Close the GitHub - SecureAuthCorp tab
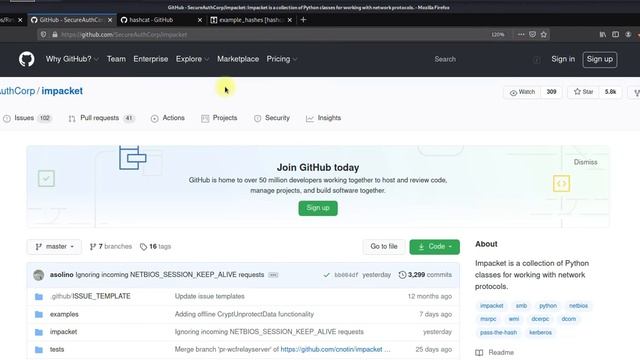640x360 pixels. (110, 20)
